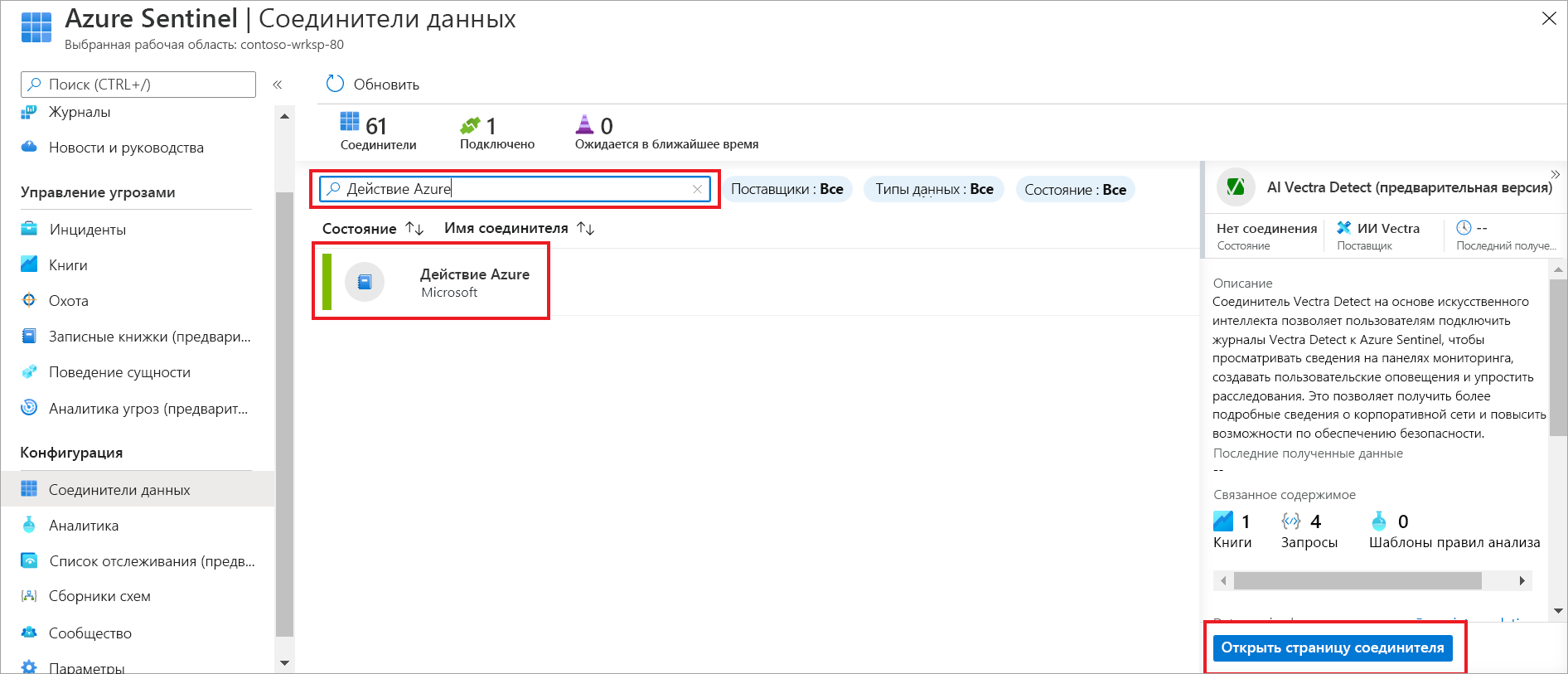Click Открыть страницу соединителя button

click(x=1333, y=647)
